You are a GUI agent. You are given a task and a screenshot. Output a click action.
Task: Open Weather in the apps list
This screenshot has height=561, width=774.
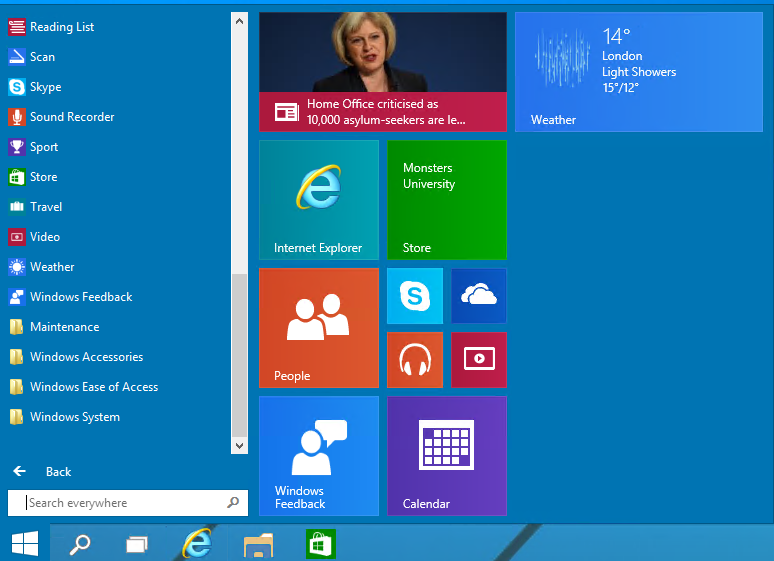(x=41, y=267)
